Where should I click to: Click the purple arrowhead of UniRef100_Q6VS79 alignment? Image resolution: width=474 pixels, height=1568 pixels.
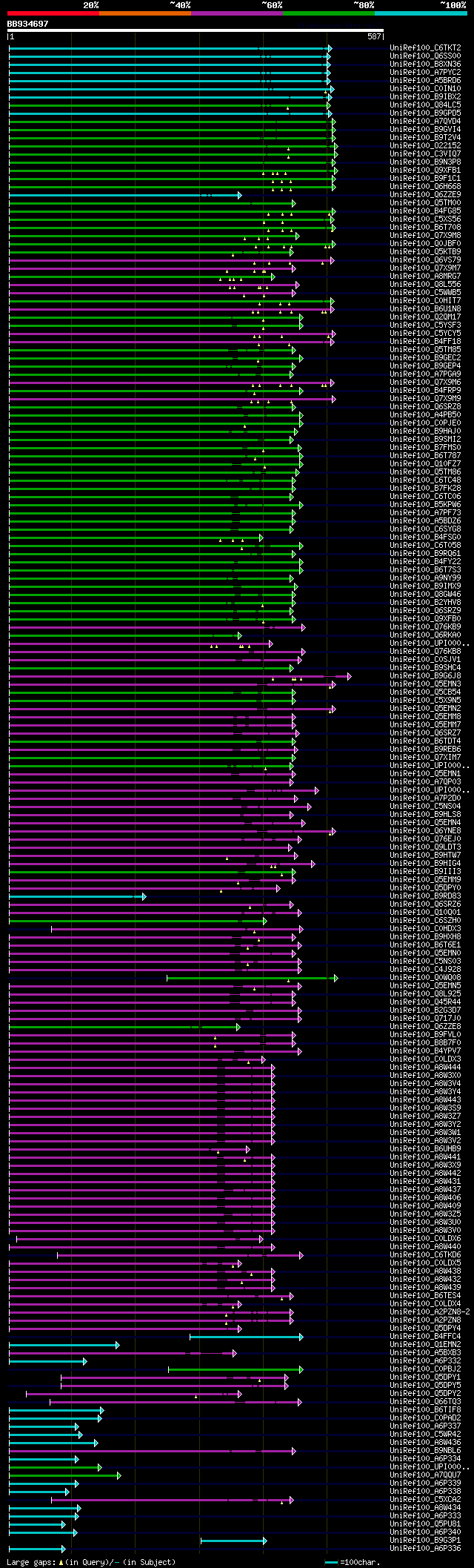[332, 260]
